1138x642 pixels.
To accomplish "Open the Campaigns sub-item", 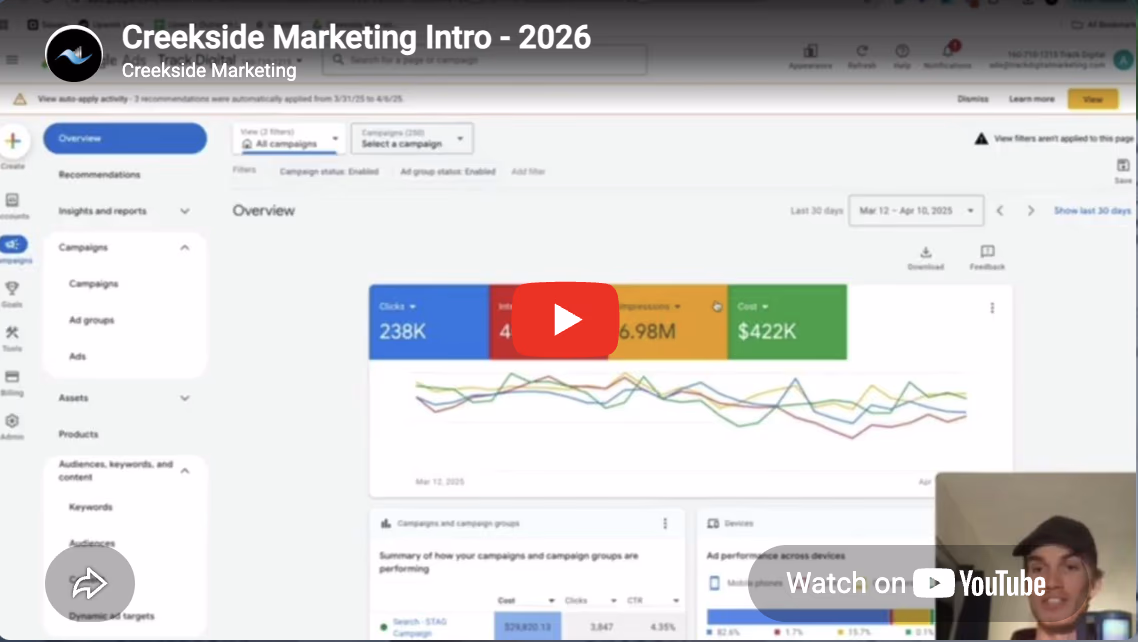I will (x=94, y=284).
